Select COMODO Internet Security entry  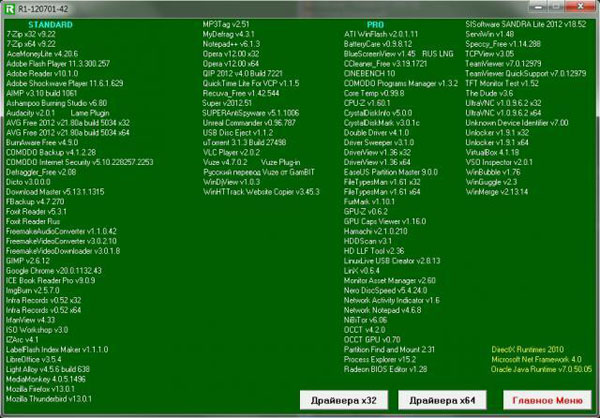click(x=80, y=164)
